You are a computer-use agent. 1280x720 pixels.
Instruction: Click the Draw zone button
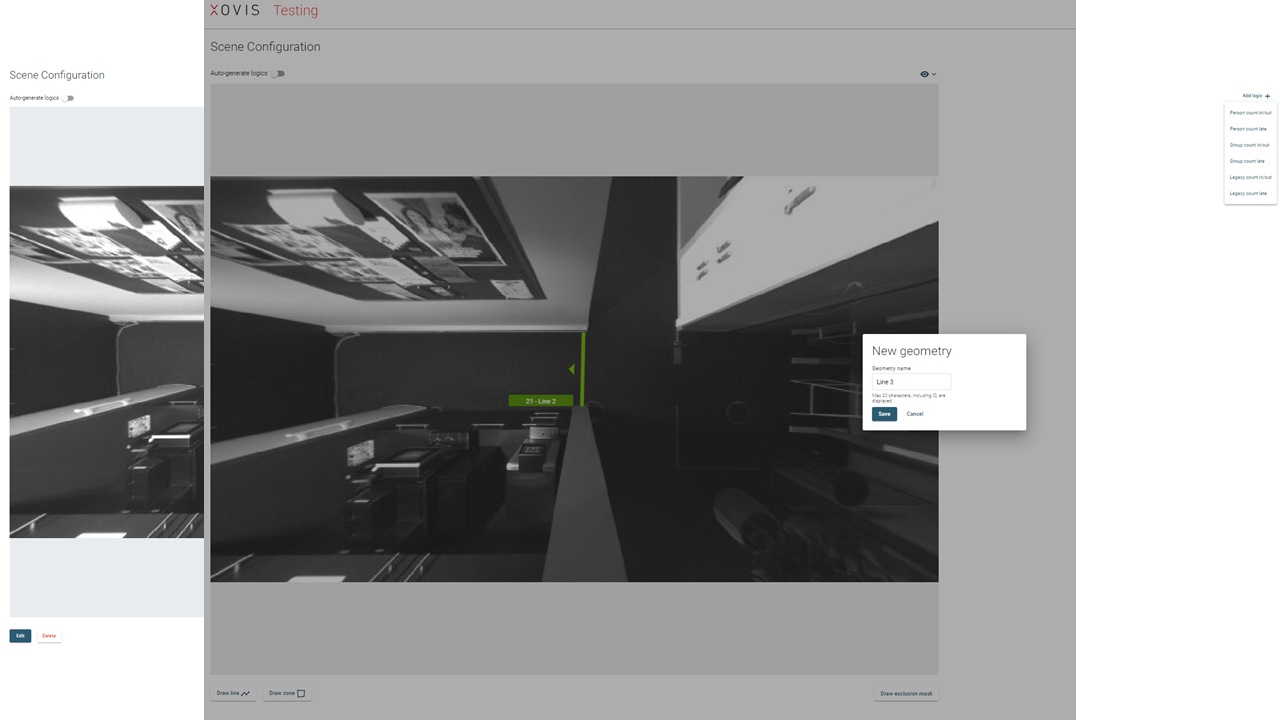pos(287,693)
